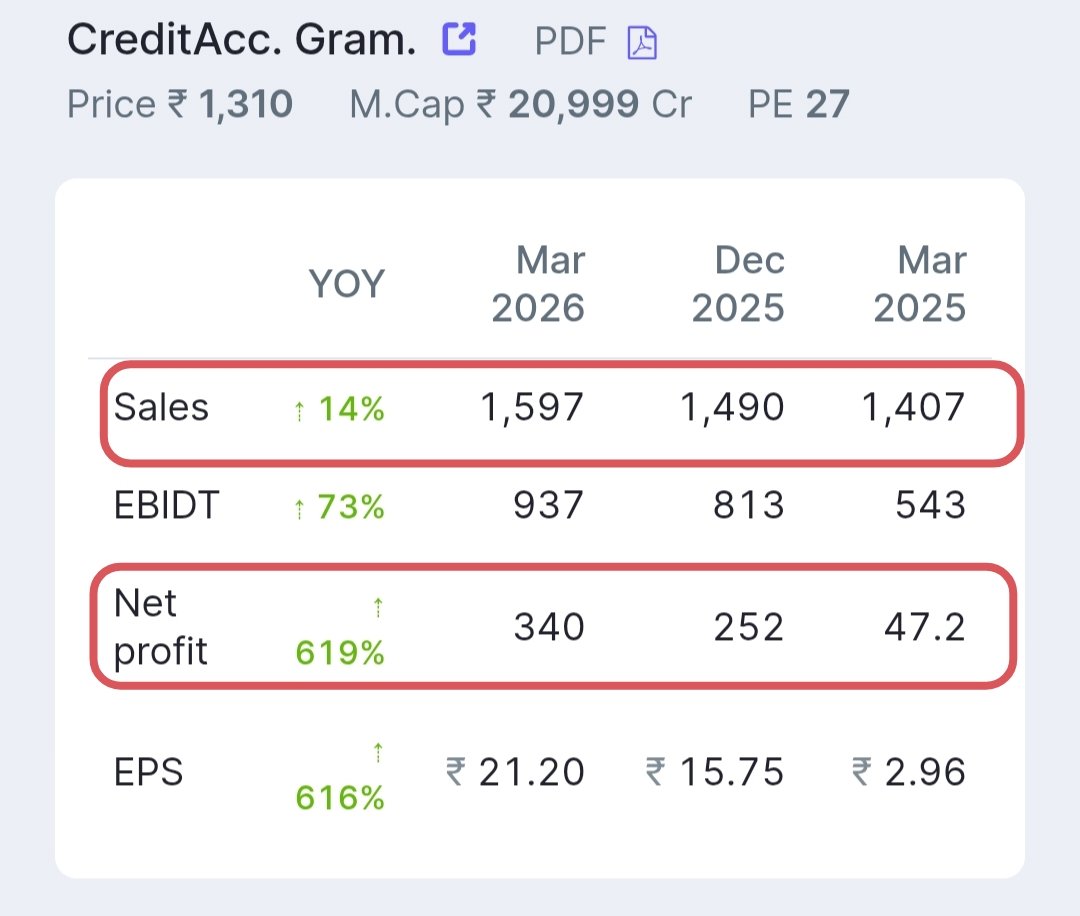Click the PDF text link
This screenshot has height=916, width=1080.
pos(570,41)
